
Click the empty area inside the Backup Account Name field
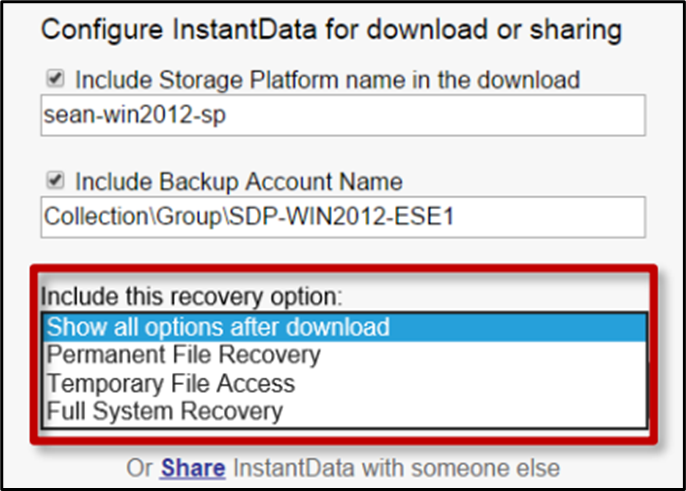pos(549,217)
